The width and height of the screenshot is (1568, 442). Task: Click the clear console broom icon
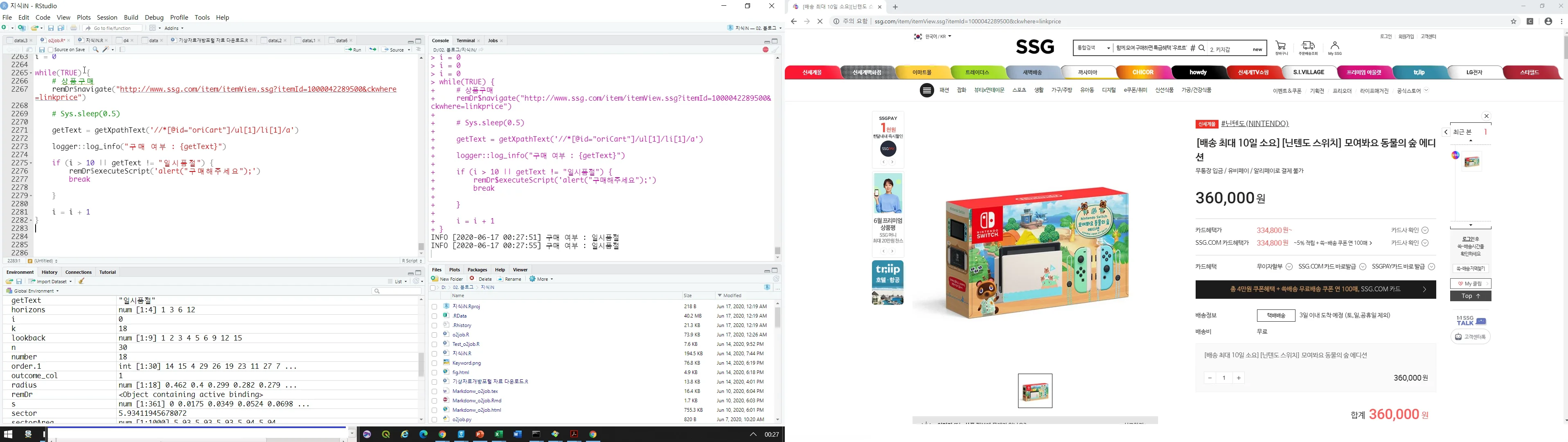[x=776, y=50]
